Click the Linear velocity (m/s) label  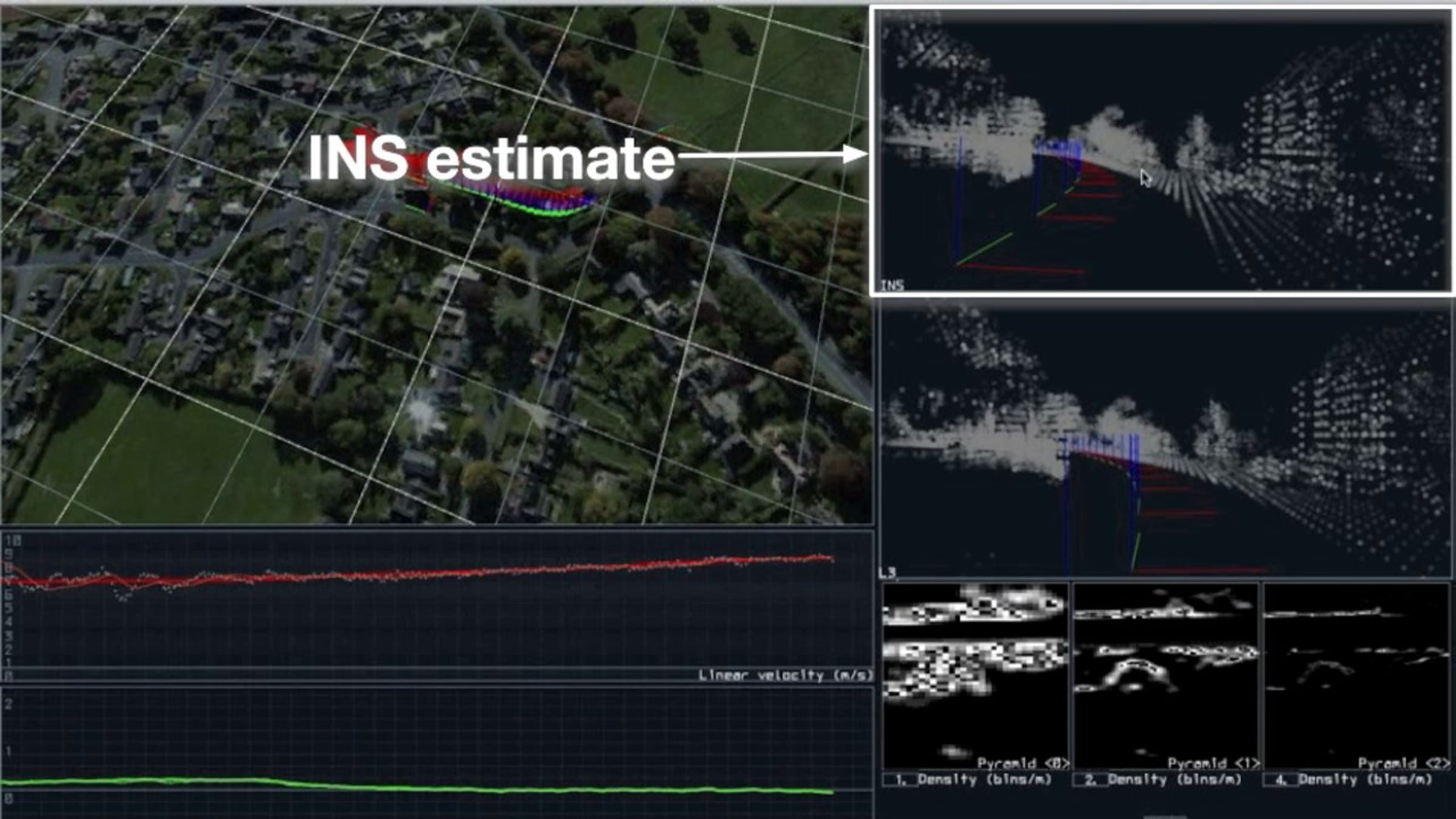click(784, 675)
